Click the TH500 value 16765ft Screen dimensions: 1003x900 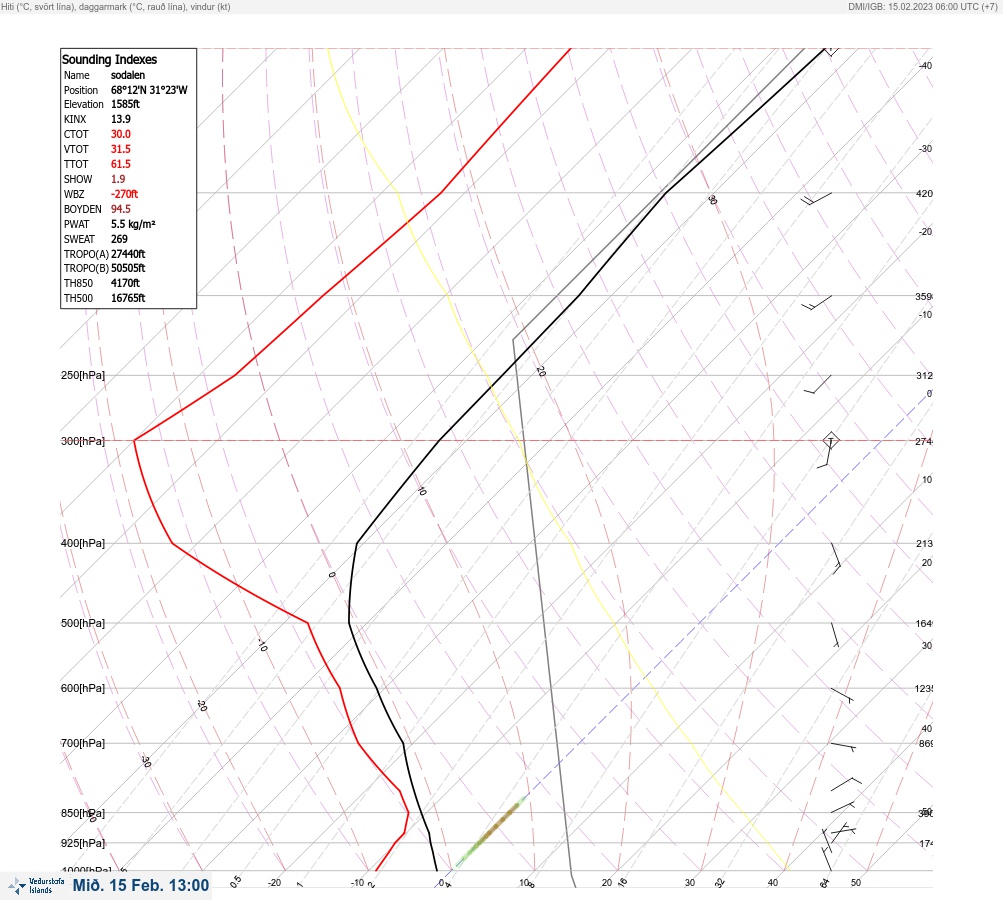[x=128, y=298]
